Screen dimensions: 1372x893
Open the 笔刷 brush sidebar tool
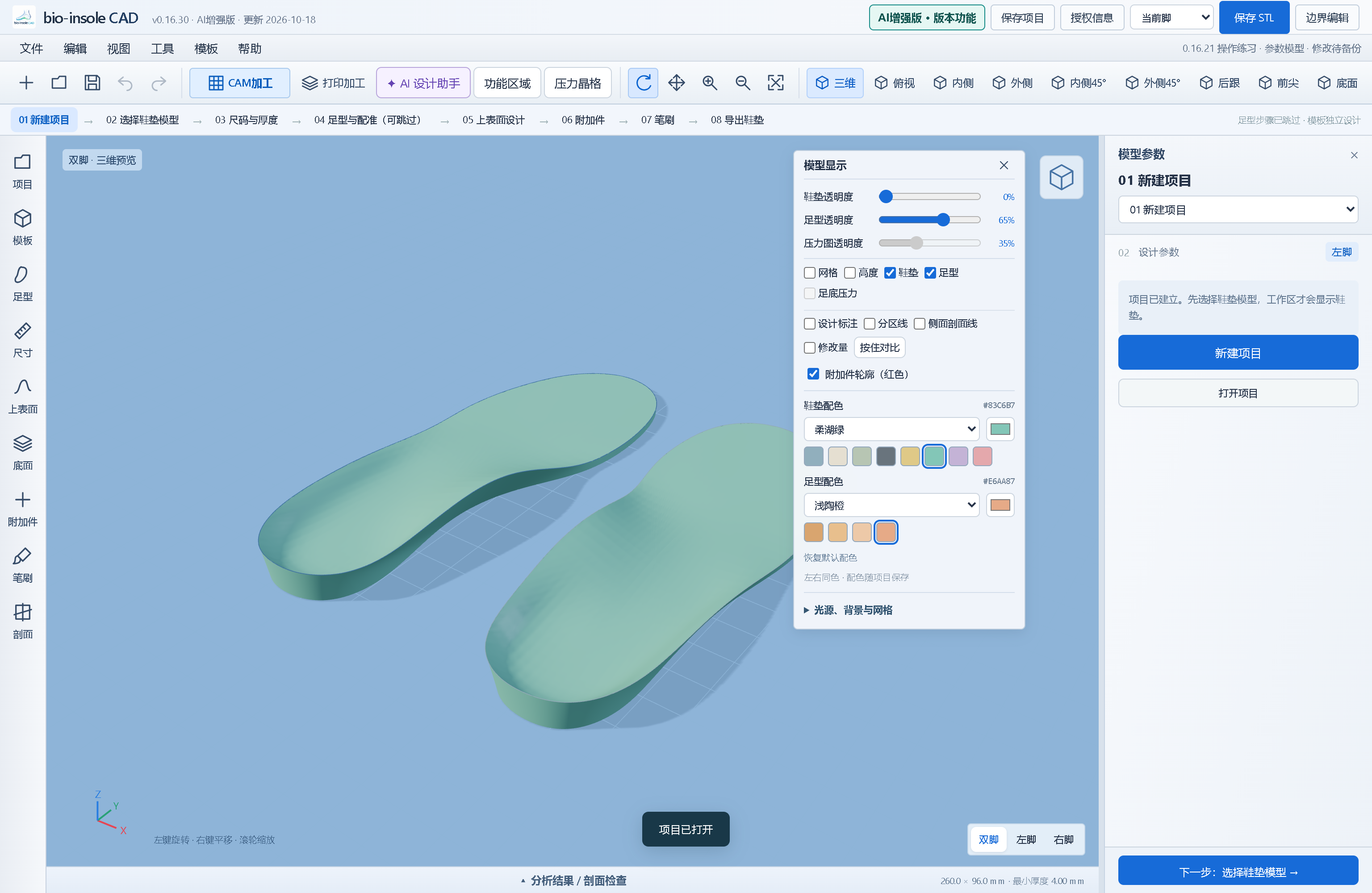pyautogui.click(x=22, y=565)
